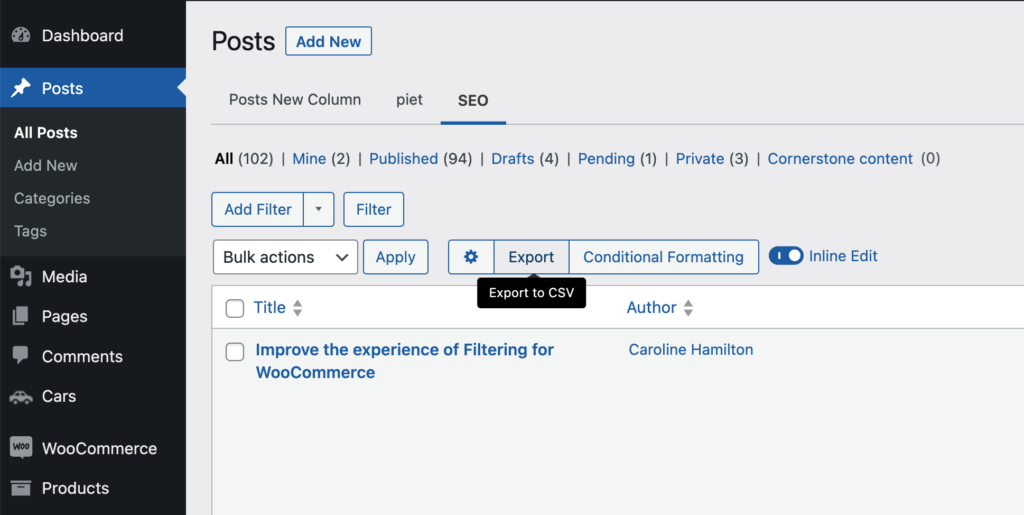The image size is (1024, 515).
Task: Open Media via its camera-note icon
Action: tap(21, 277)
